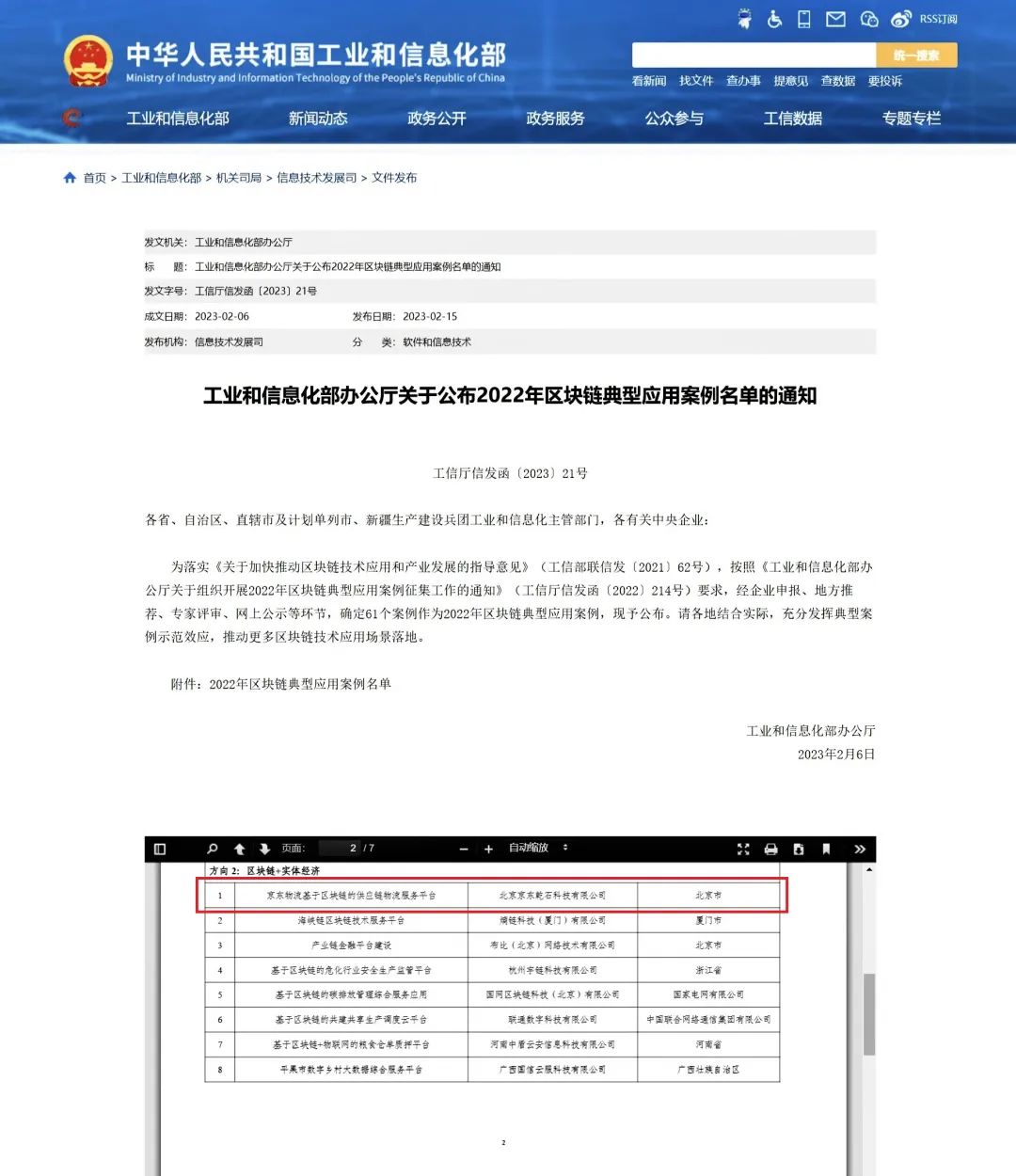Click the PDF find magnifier icon
This screenshot has height=1176, width=1016.
pos(213,849)
